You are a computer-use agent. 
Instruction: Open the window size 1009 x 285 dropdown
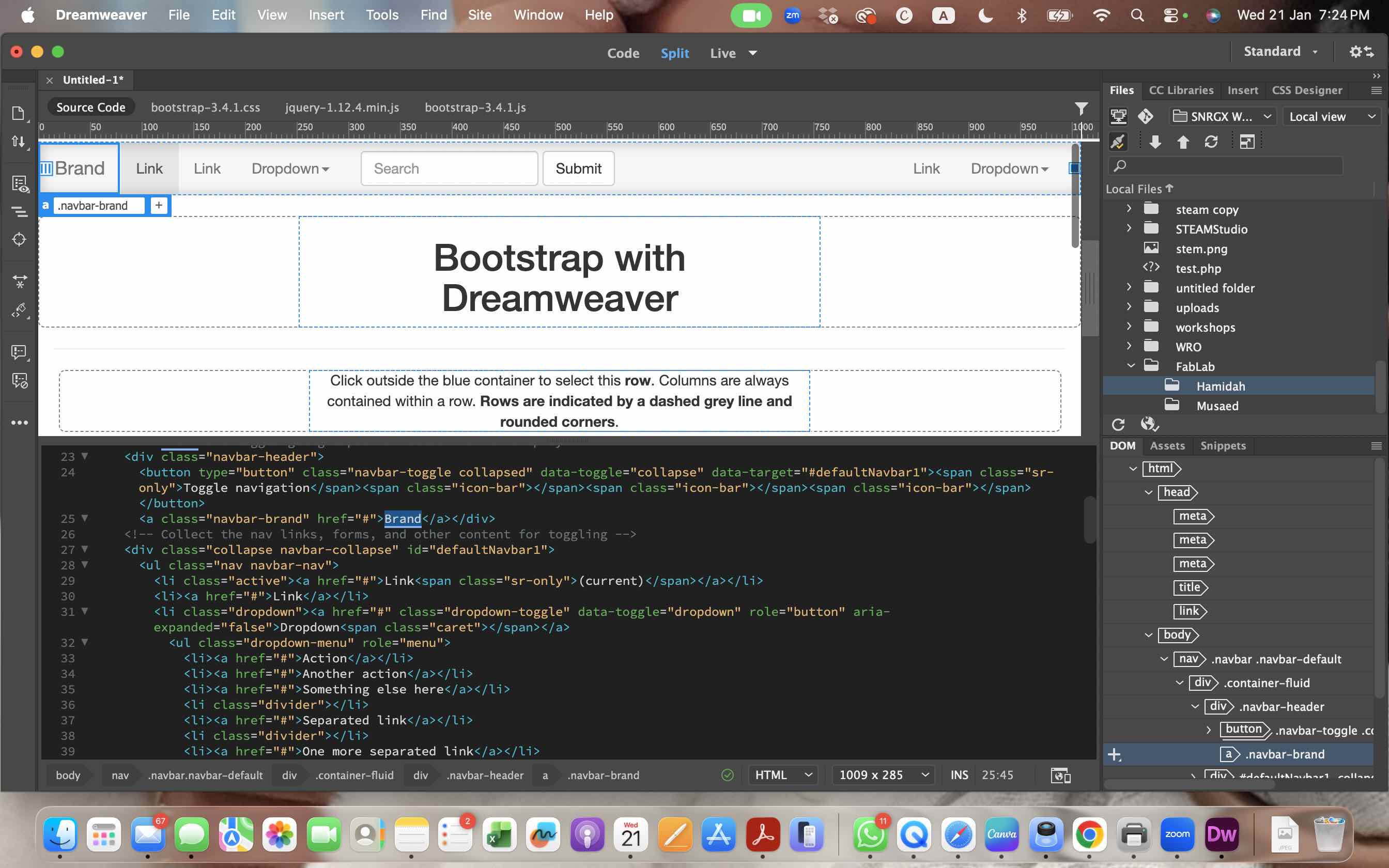[x=883, y=775]
